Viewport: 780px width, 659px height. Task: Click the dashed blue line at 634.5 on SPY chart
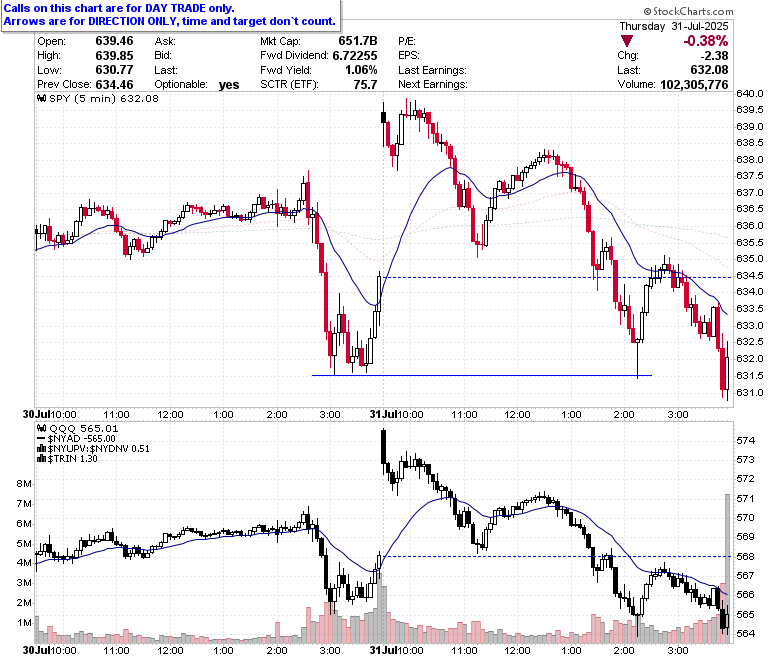coord(557,277)
